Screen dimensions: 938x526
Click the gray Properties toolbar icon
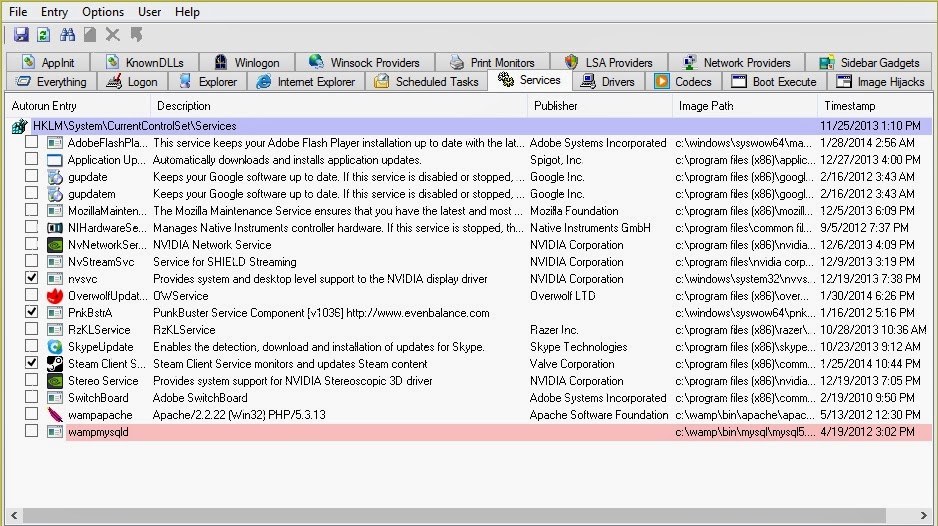(90, 35)
